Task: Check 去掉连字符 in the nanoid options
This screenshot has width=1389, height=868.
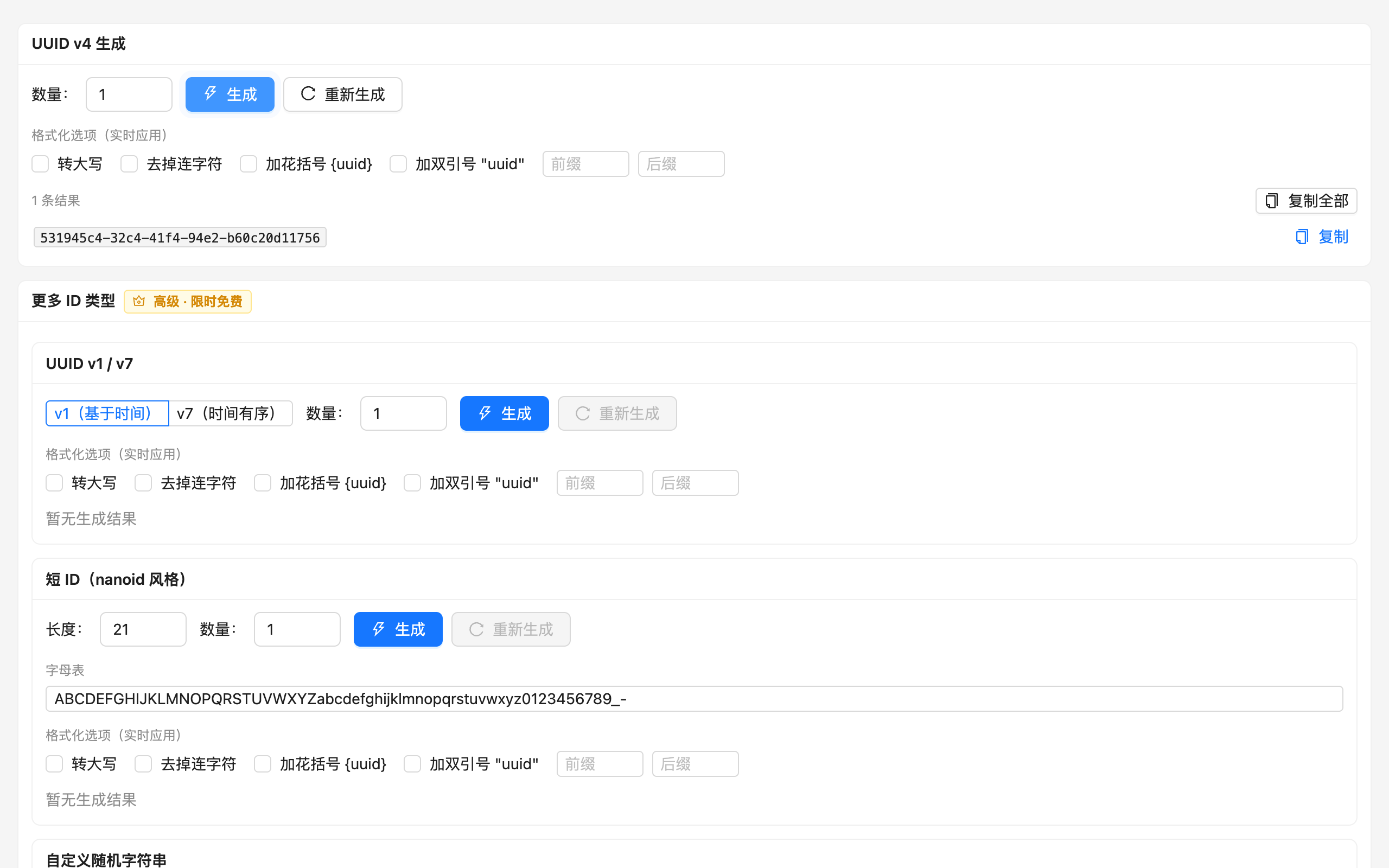Action: (143, 764)
